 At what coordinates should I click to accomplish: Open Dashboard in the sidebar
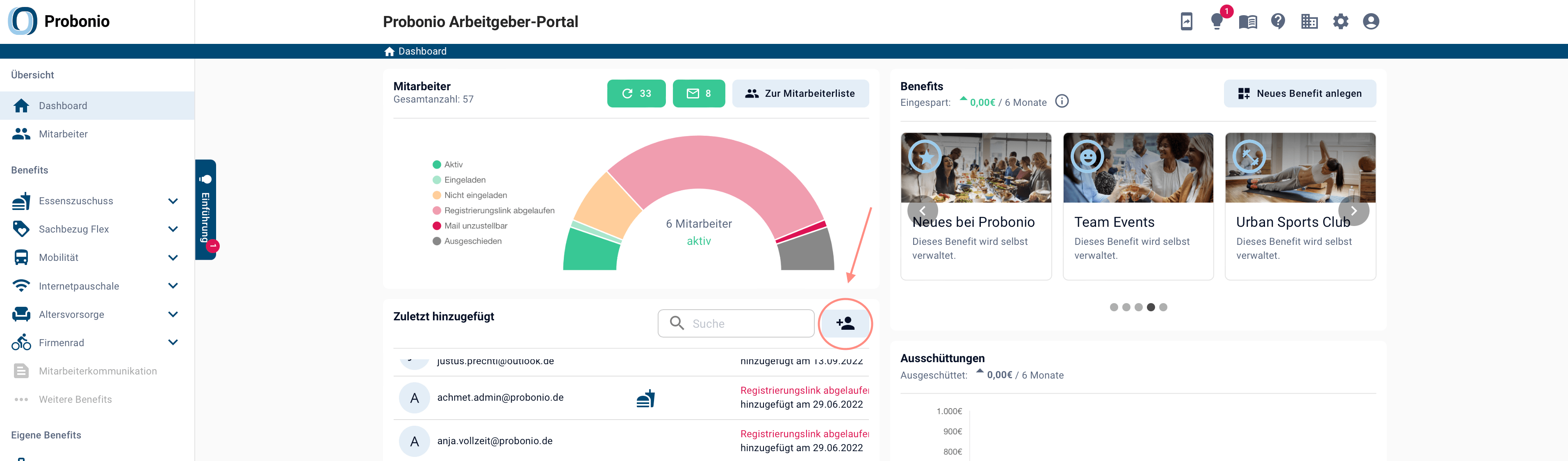coord(98,106)
